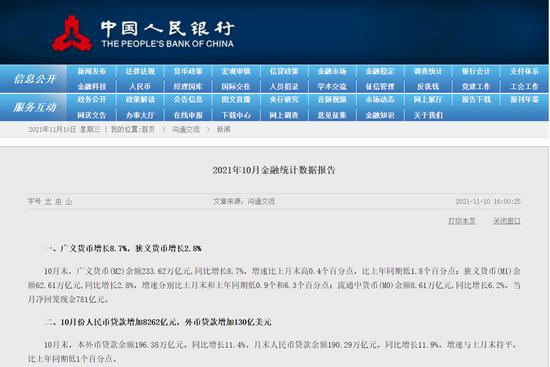Screen dimensions: 550x367
Task: Open the 金融知识 menu item
Action: (x=380, y=115)
